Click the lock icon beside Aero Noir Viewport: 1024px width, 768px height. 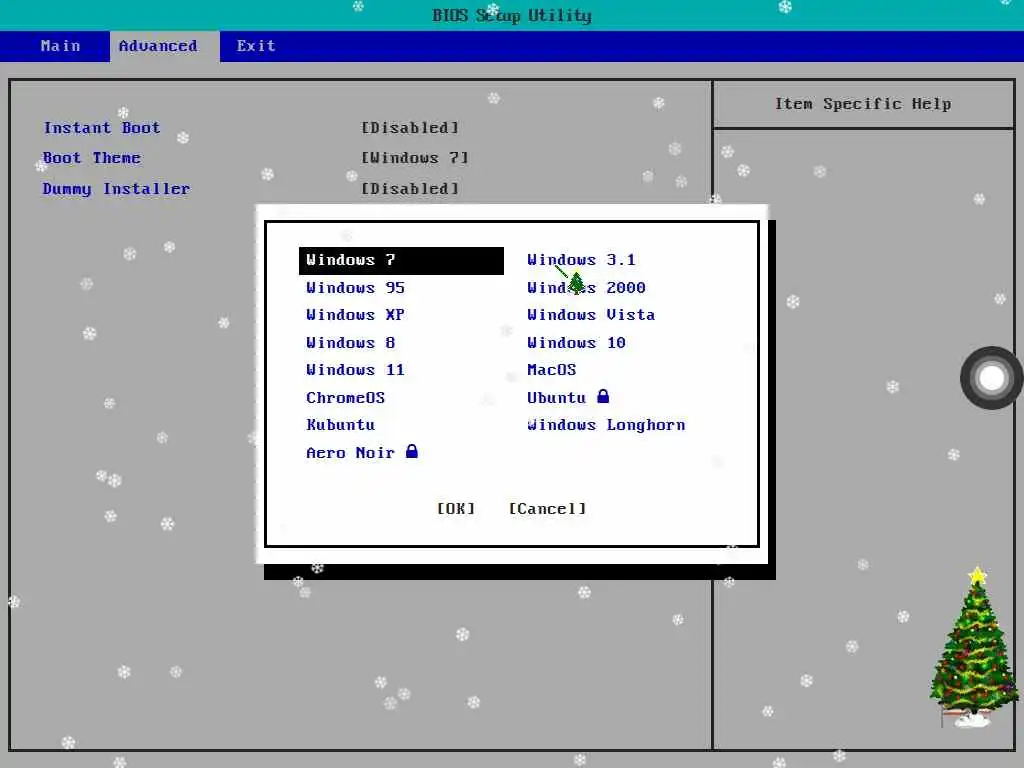[411, 451]
